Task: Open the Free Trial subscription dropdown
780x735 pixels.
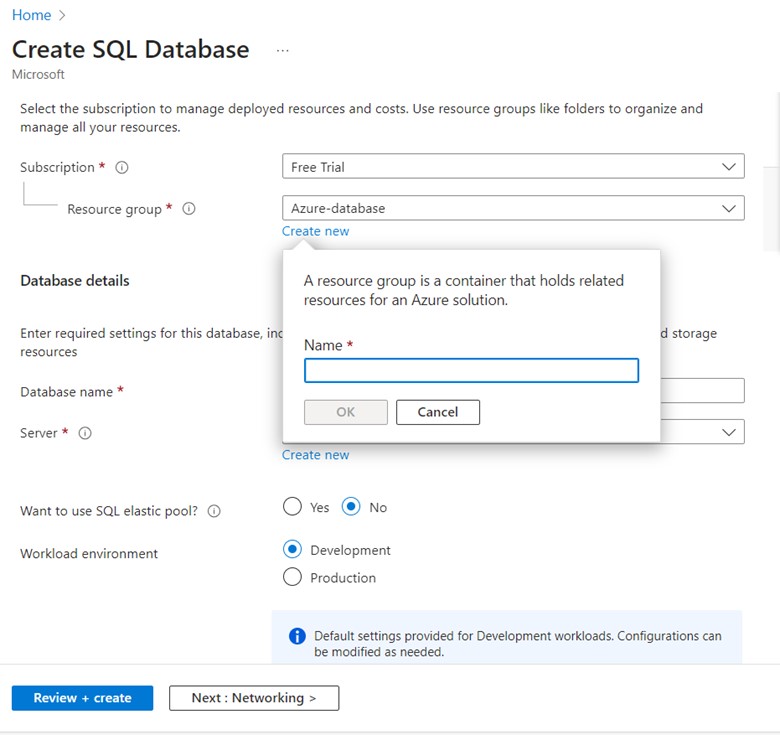Action: (513, 167)
